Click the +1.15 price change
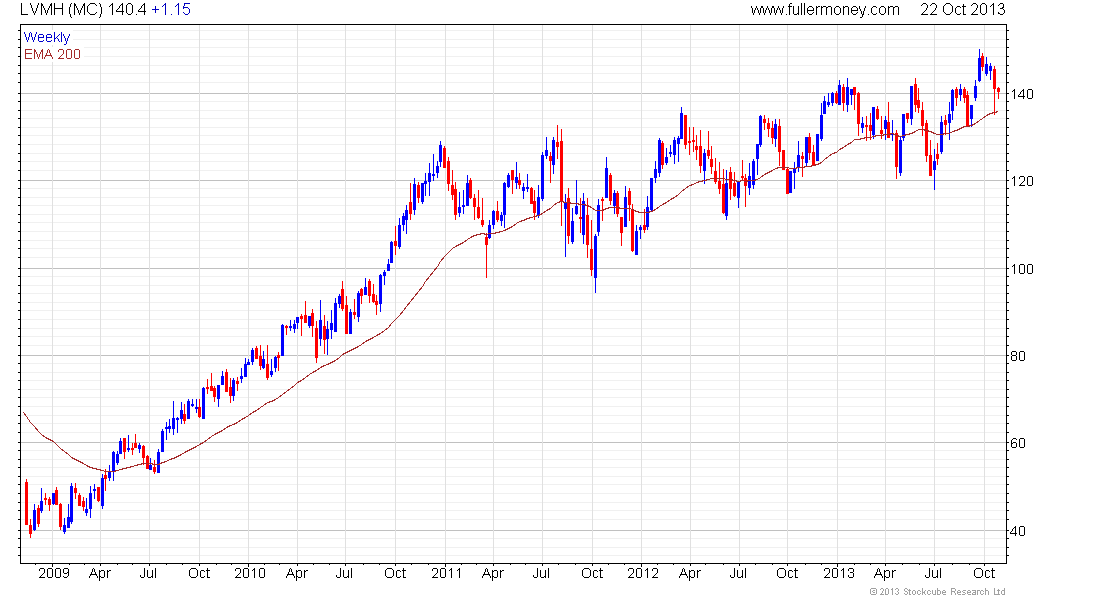 [170, 10]
